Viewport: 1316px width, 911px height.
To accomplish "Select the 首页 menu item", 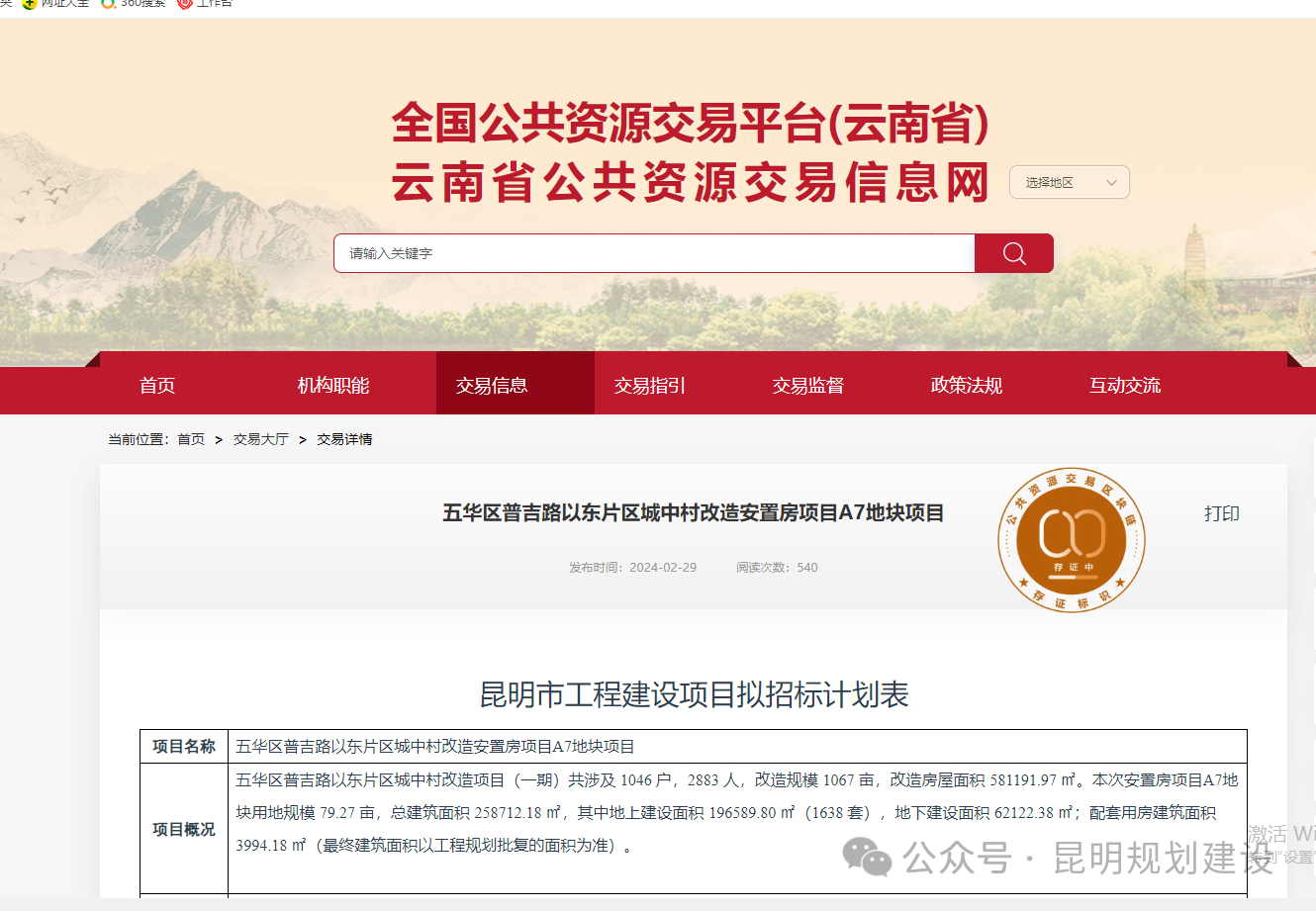I will [x=157, y=385].
